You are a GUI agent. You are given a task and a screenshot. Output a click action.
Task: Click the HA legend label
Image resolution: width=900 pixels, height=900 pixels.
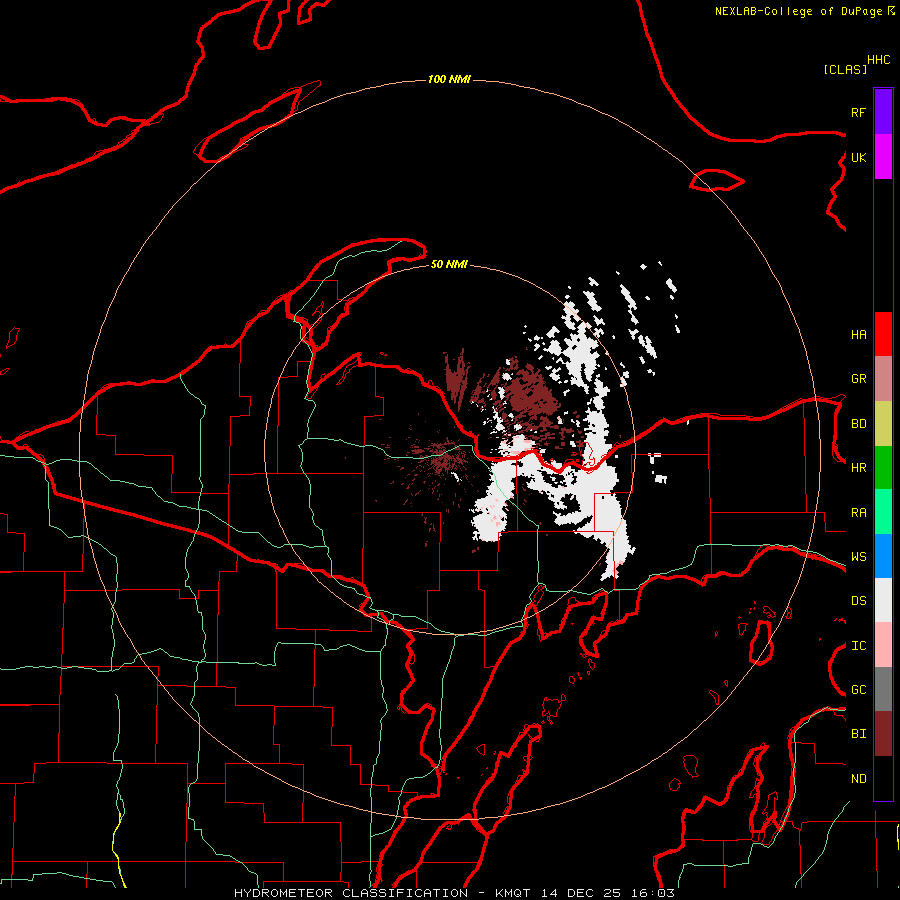click(858, 334)
